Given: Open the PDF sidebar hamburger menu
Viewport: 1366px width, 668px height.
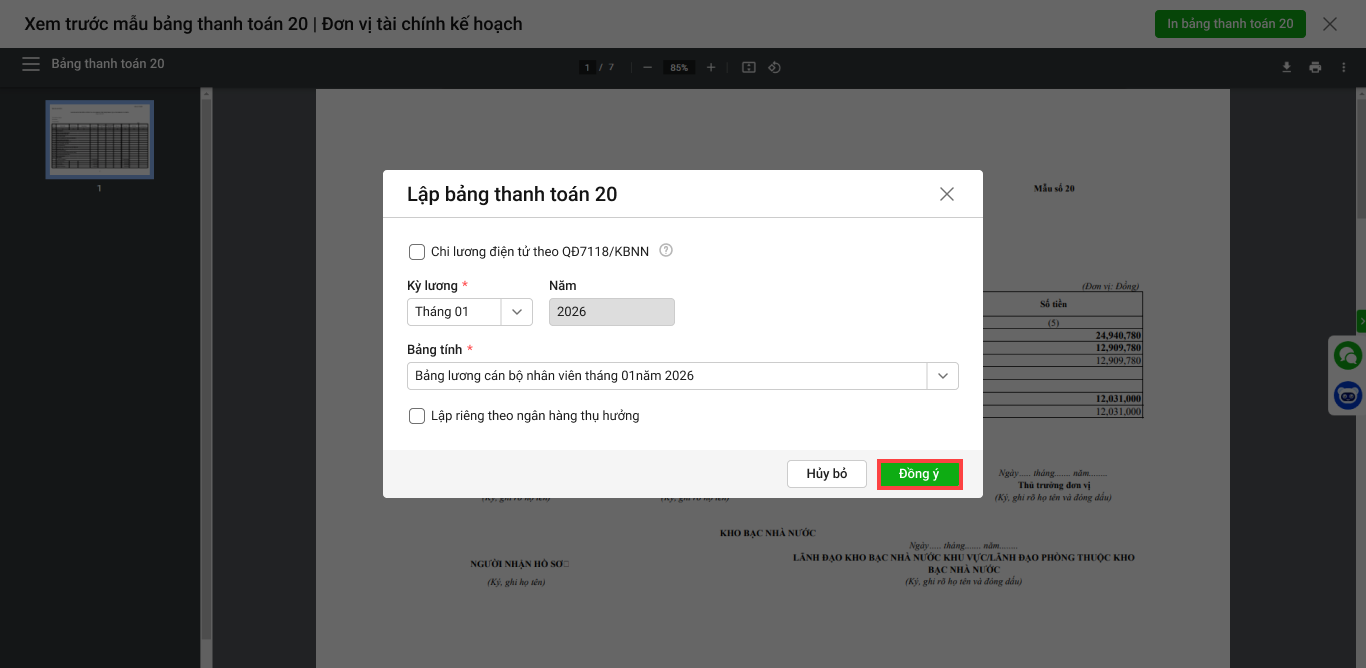Looking at the screenshot, I should pos(32,64).
